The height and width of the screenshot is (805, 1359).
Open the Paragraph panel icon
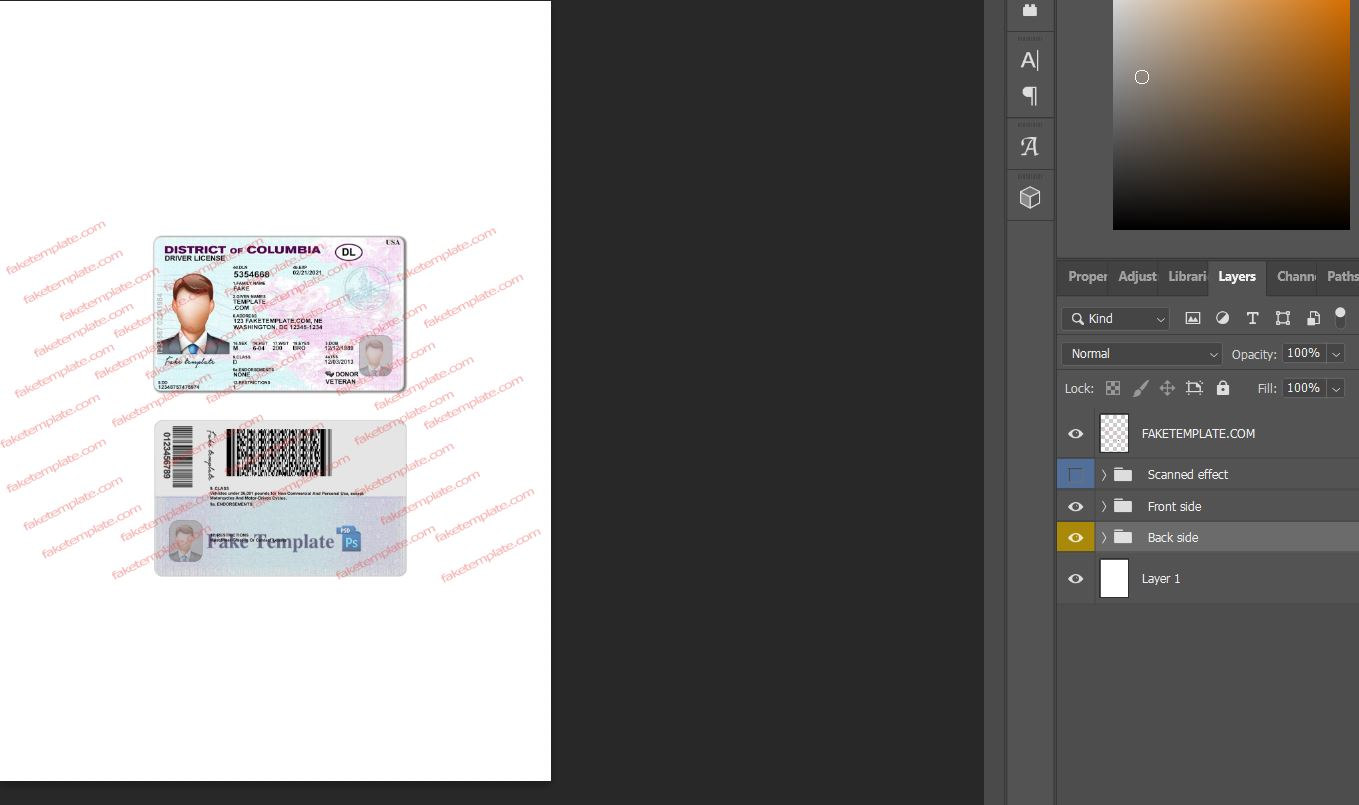click(1030, 96)
